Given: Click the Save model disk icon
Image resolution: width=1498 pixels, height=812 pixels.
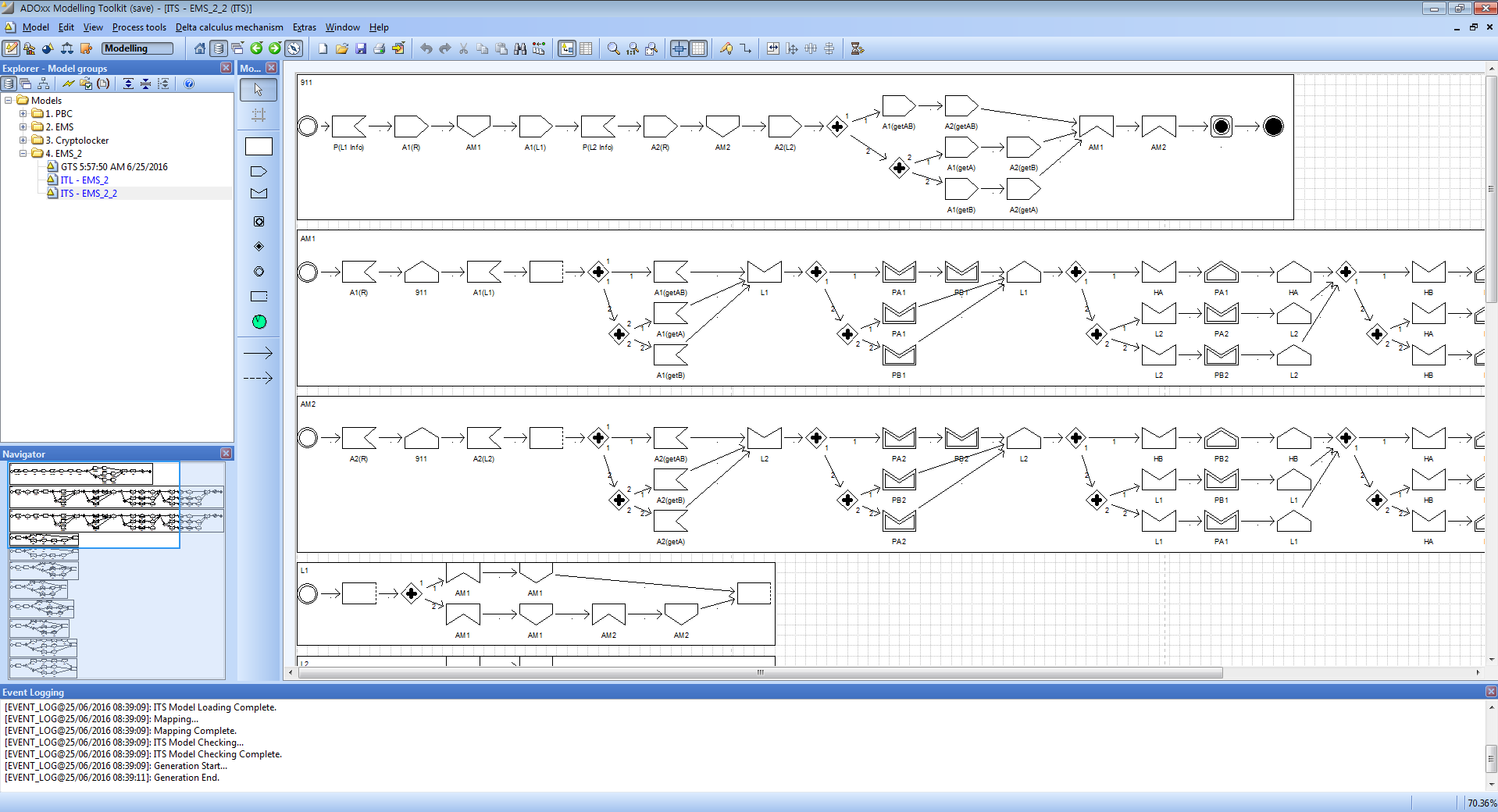Looking at the screenshot, I should (361, 48).
